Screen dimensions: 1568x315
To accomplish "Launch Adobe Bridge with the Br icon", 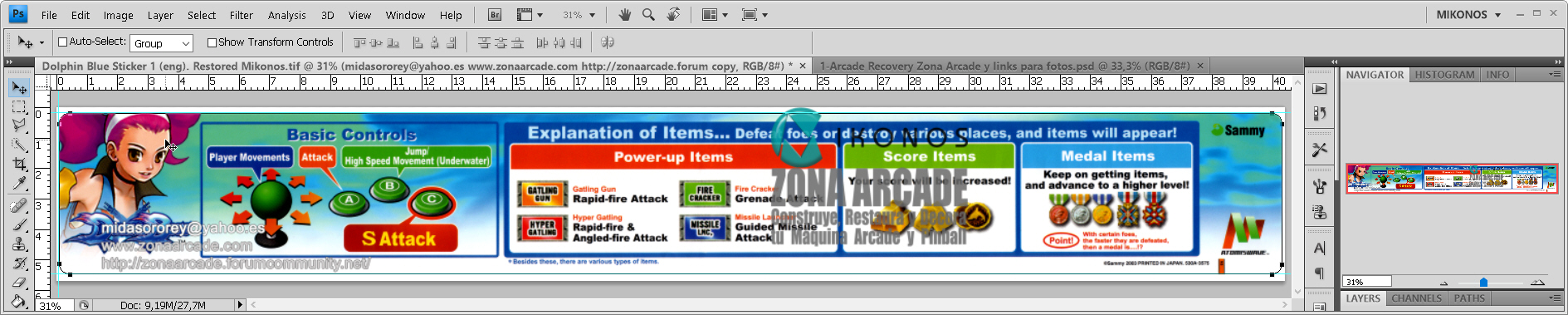I will click(x=495, y=15).
